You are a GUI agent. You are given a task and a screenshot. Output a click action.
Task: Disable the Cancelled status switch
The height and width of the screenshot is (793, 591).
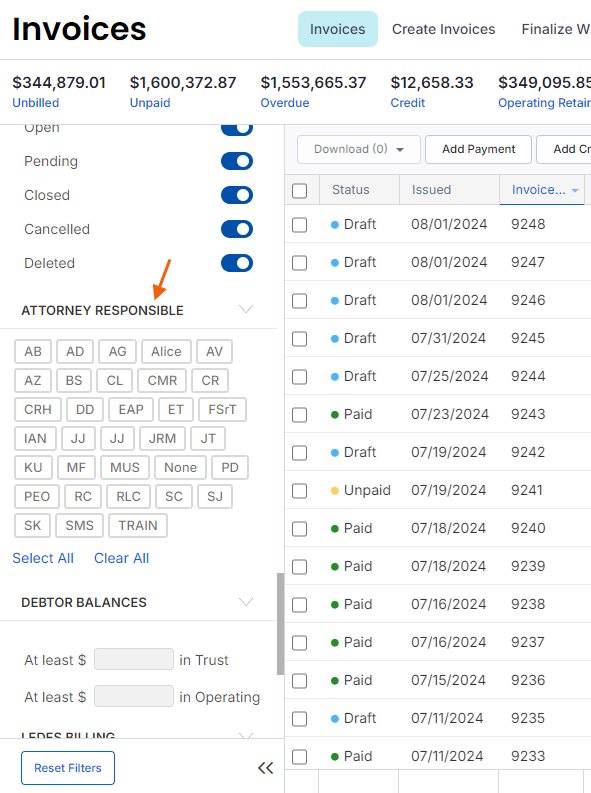[x=237, y=229]
